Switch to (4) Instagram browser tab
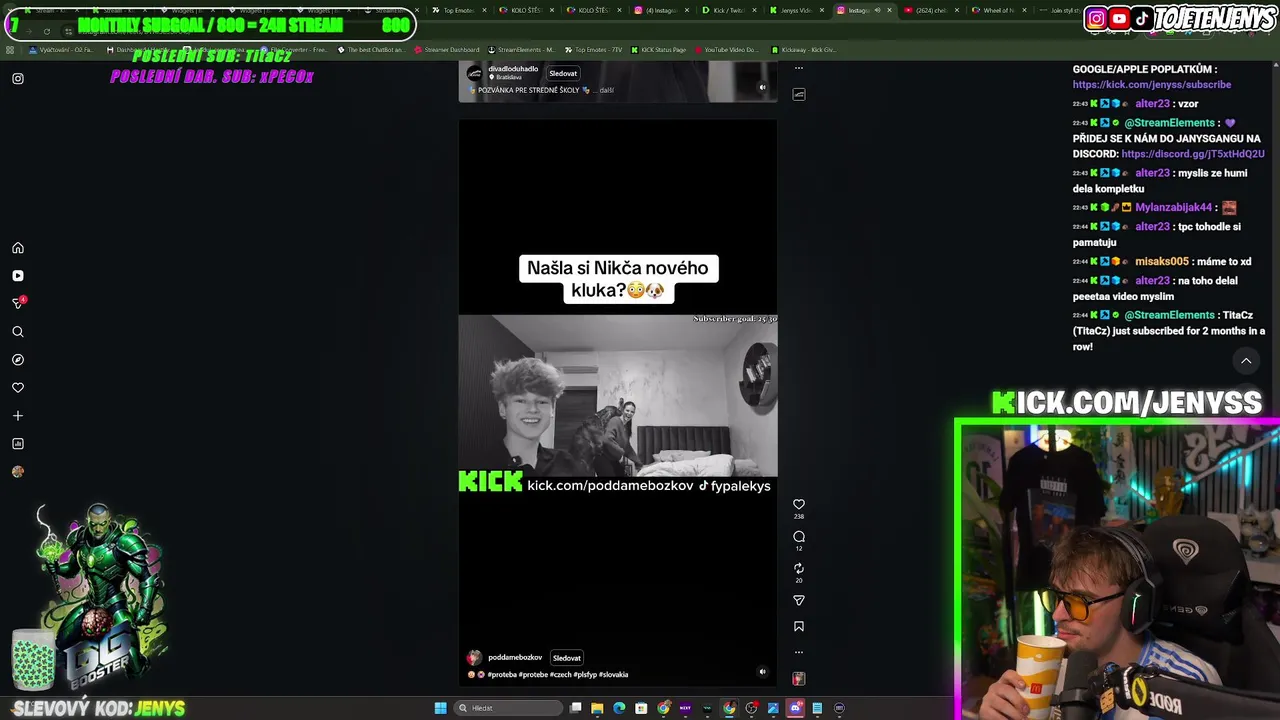Viewport: 1280px width, 720px height. click(x=660, y=10)
